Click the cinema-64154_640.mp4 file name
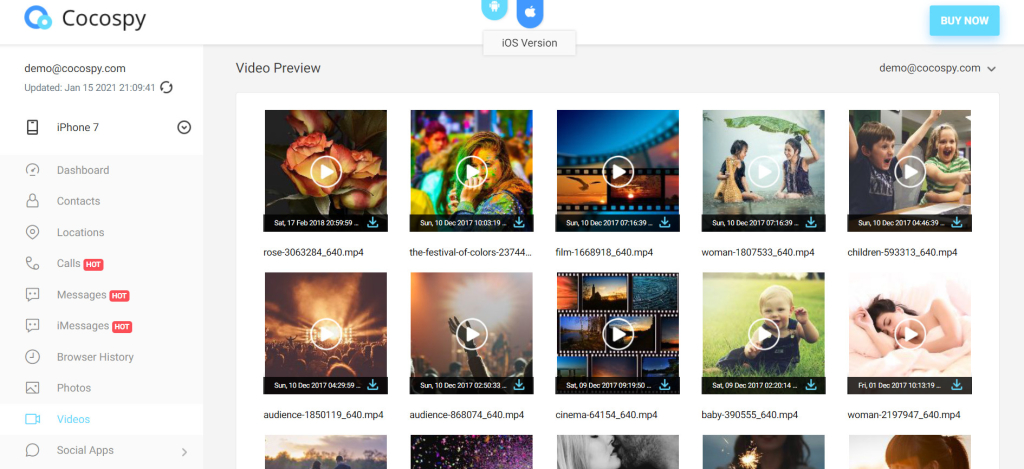1024x469 pixels. (607, 415)
